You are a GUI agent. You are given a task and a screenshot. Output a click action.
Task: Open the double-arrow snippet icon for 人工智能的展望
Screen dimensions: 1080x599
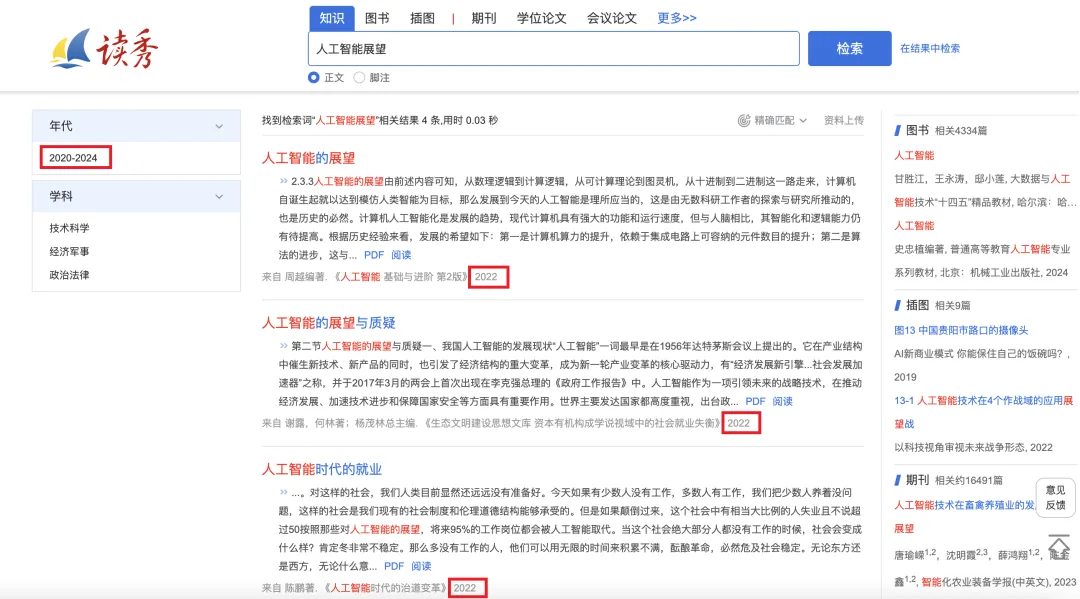coord(283,181)
